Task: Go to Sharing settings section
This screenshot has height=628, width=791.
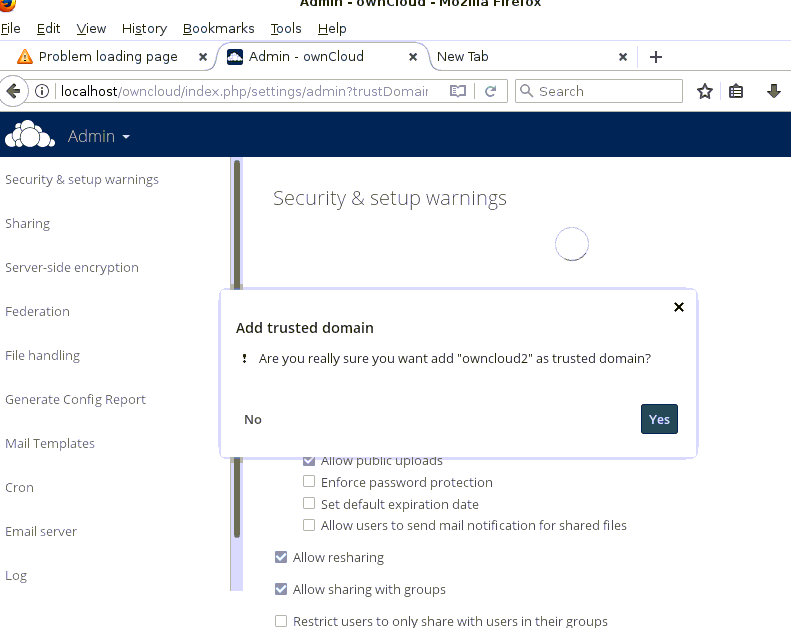Action: point(27,223)
